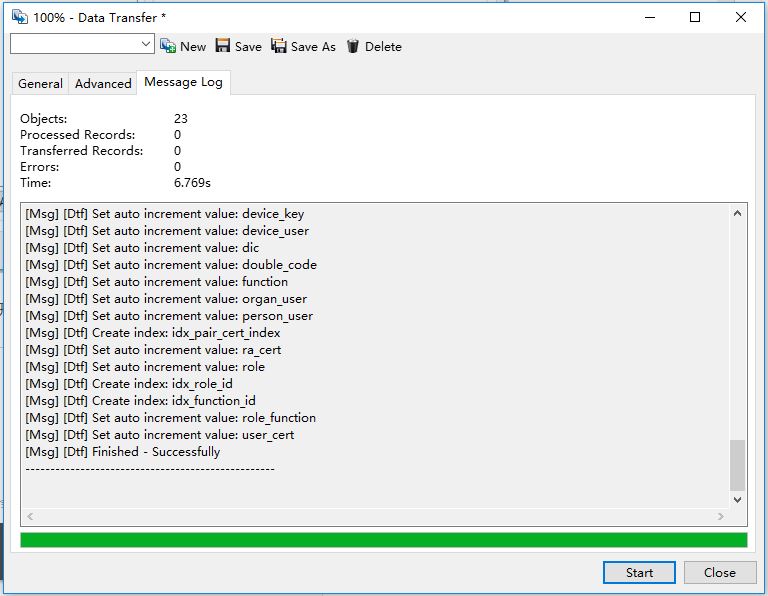Click the log scroll-down arrow
The height and width of the screenshot is (596, 768).
(738, 500)
